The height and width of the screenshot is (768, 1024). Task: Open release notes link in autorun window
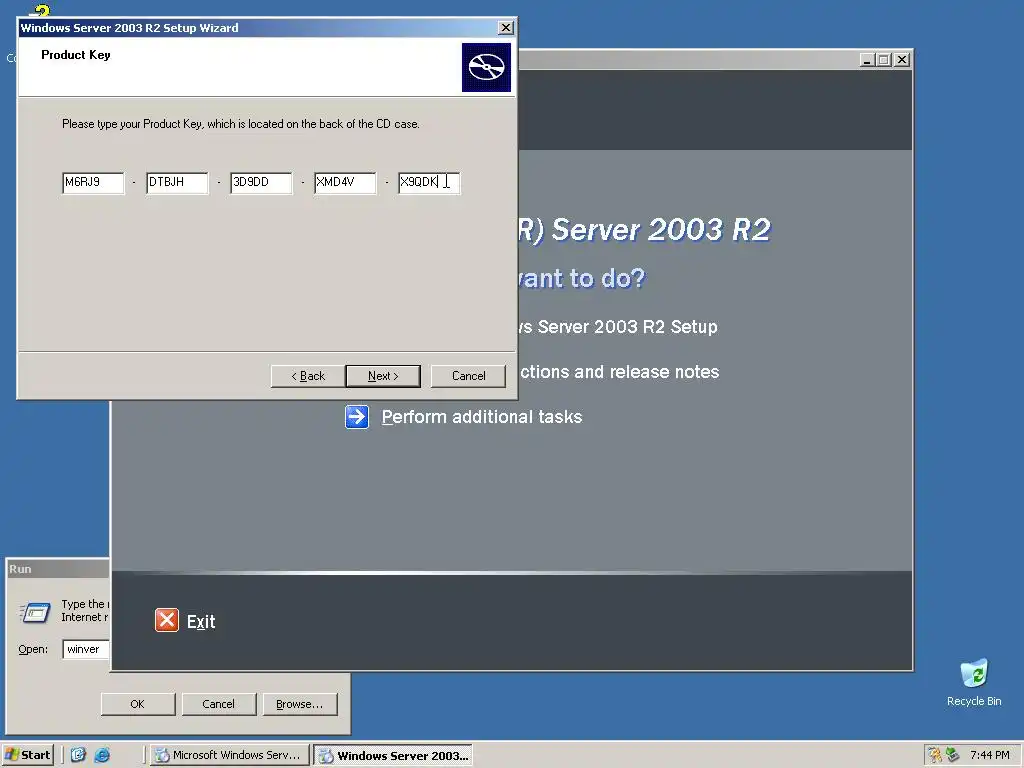point(619,372)
